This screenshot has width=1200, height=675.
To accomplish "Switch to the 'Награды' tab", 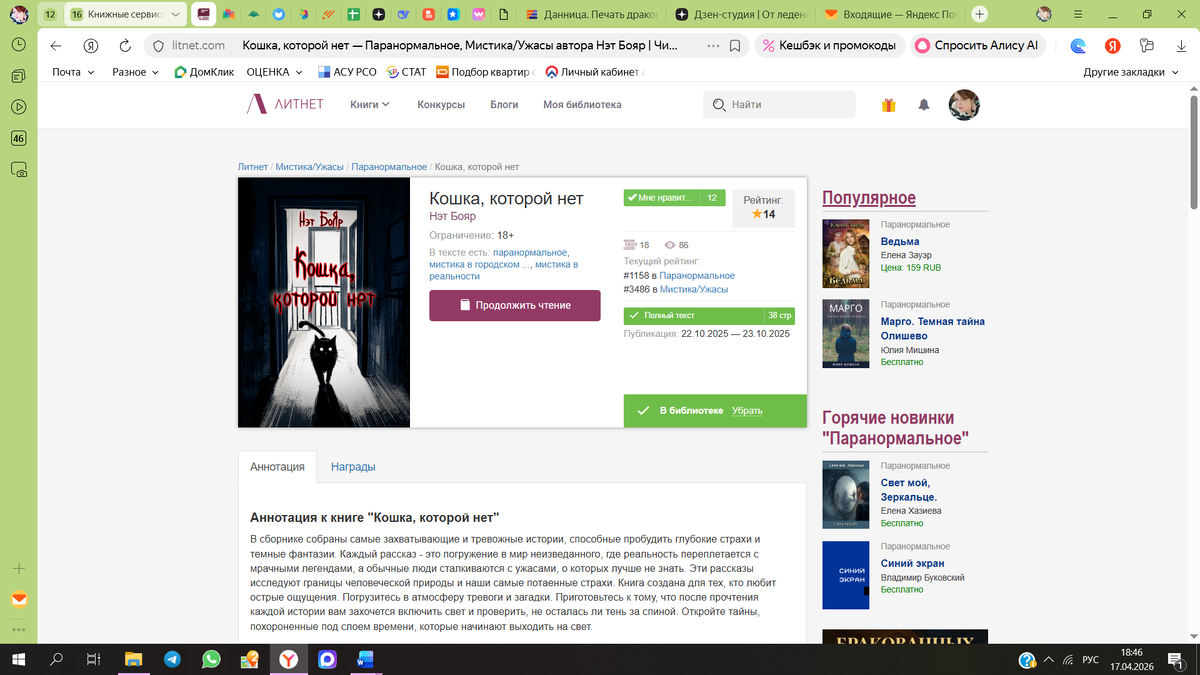I will [352, 466].
